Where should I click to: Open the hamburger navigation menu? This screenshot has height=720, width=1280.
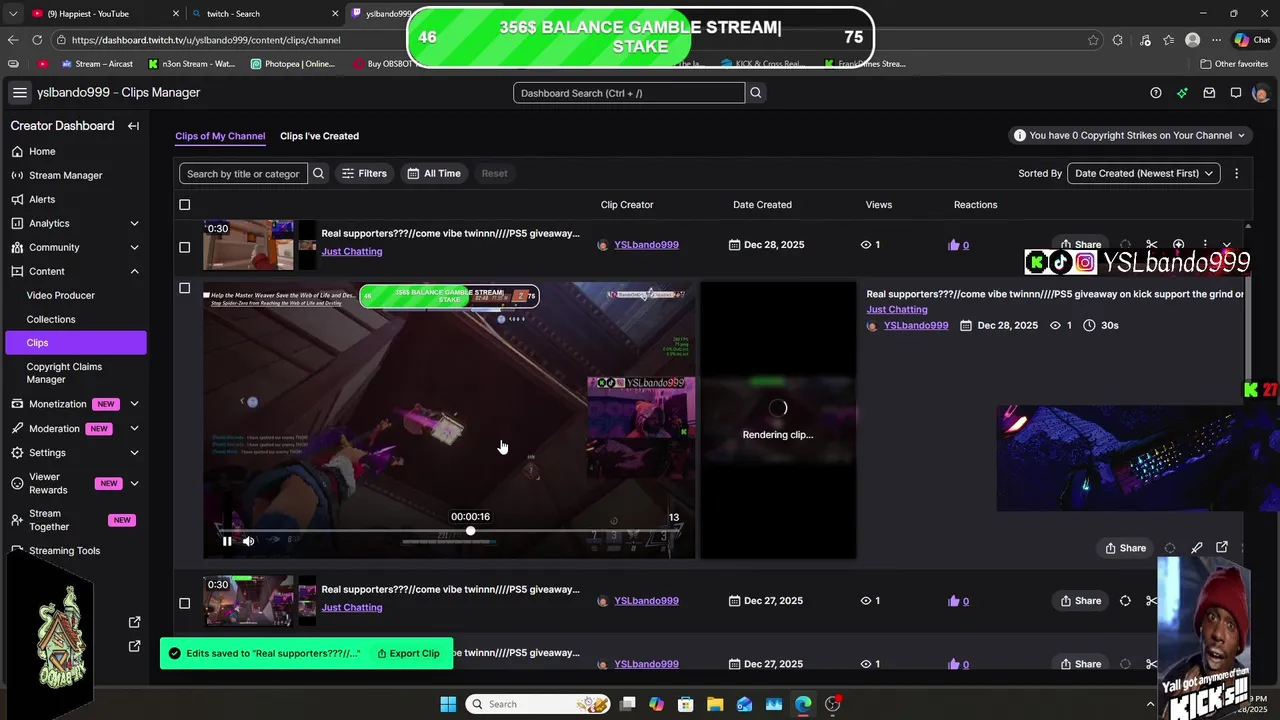[19, 93]
